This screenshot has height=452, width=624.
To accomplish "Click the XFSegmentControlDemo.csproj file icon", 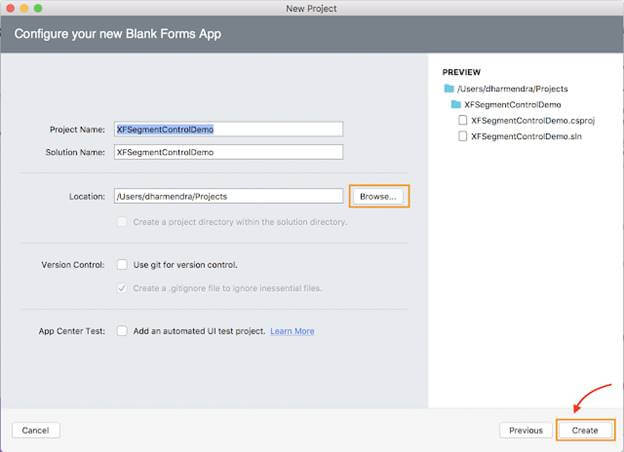I will (462, 120).
